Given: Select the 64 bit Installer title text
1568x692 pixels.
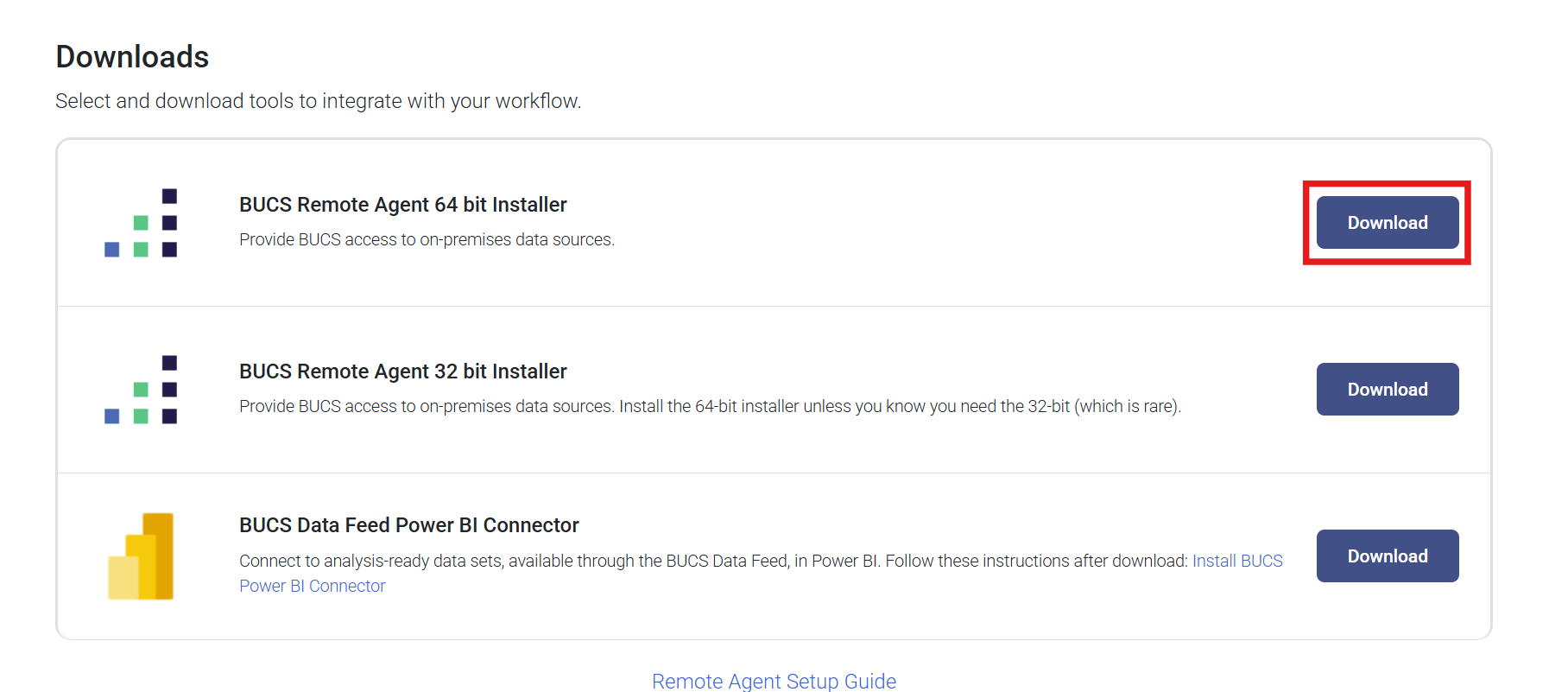Looking at the screenshot, I should tap(402, 205).
